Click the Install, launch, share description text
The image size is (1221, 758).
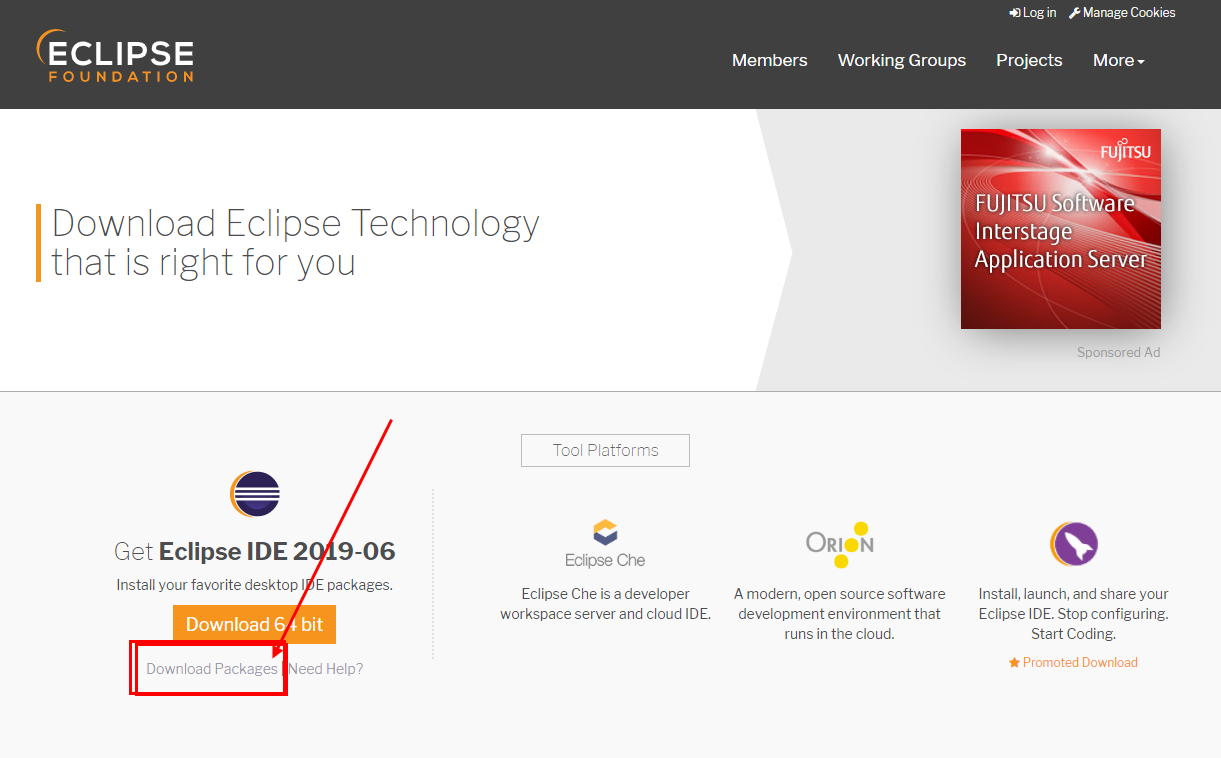tap(1074, 614)
